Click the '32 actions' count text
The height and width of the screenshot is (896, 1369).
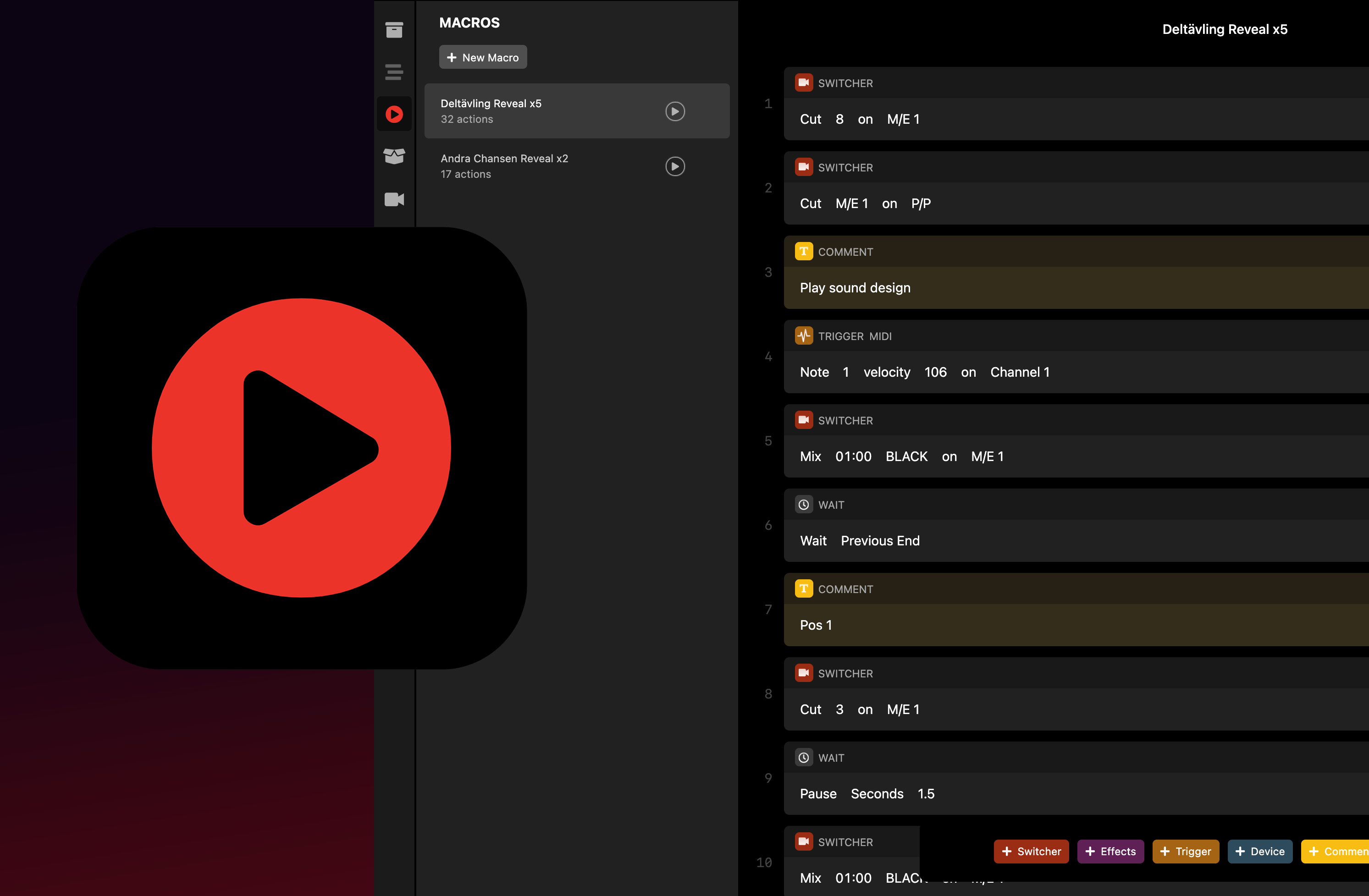pos(466,119)
